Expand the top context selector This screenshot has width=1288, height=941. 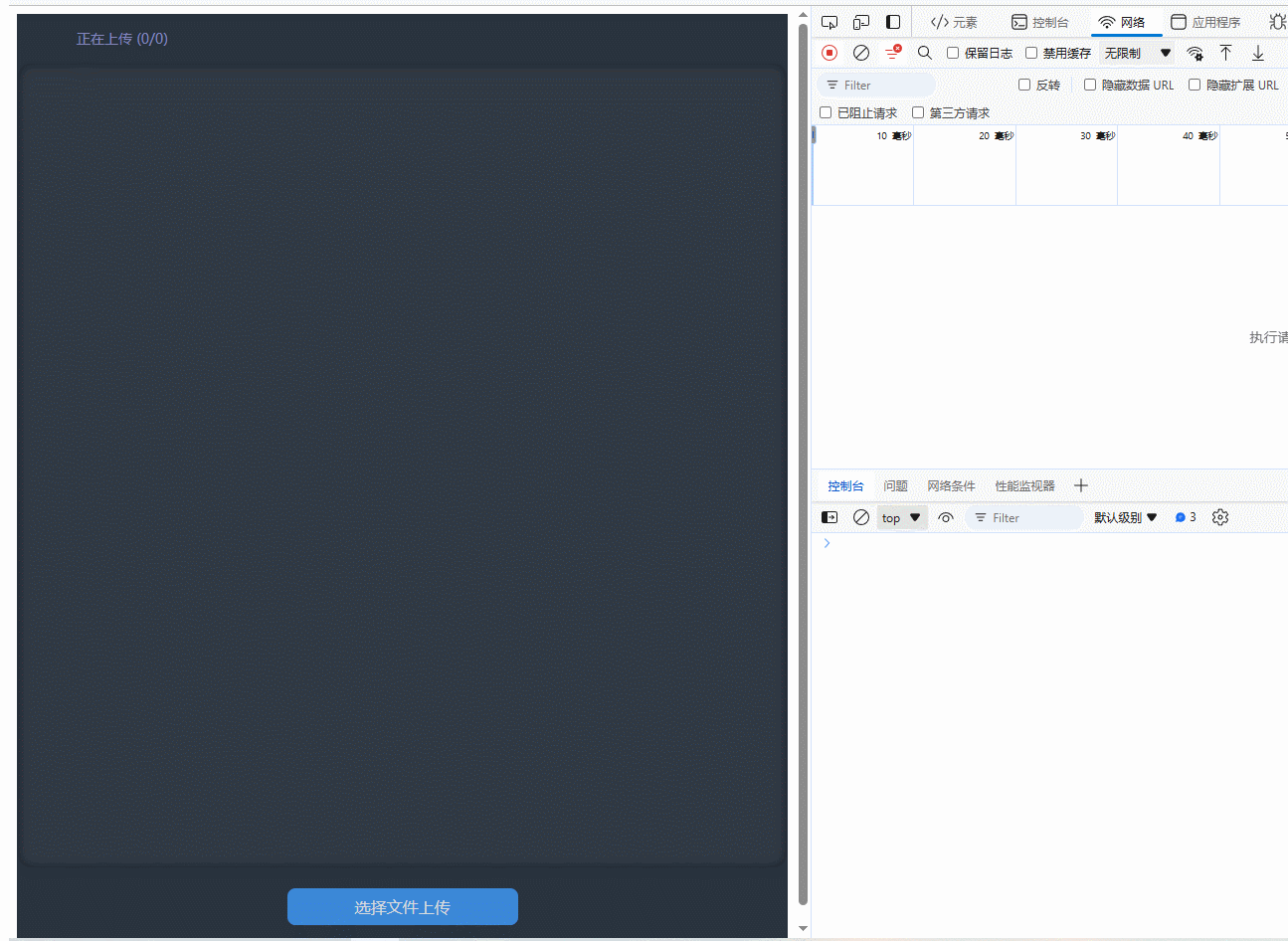point(901,517)
